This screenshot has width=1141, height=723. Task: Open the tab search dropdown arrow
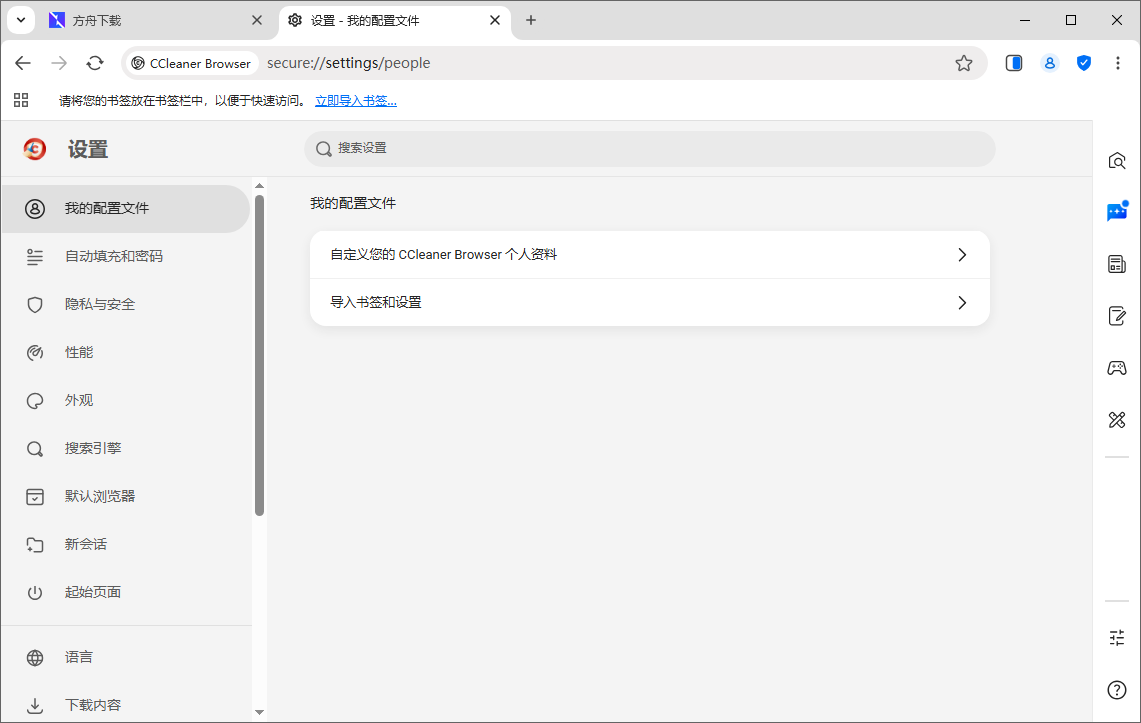[21, 20]
